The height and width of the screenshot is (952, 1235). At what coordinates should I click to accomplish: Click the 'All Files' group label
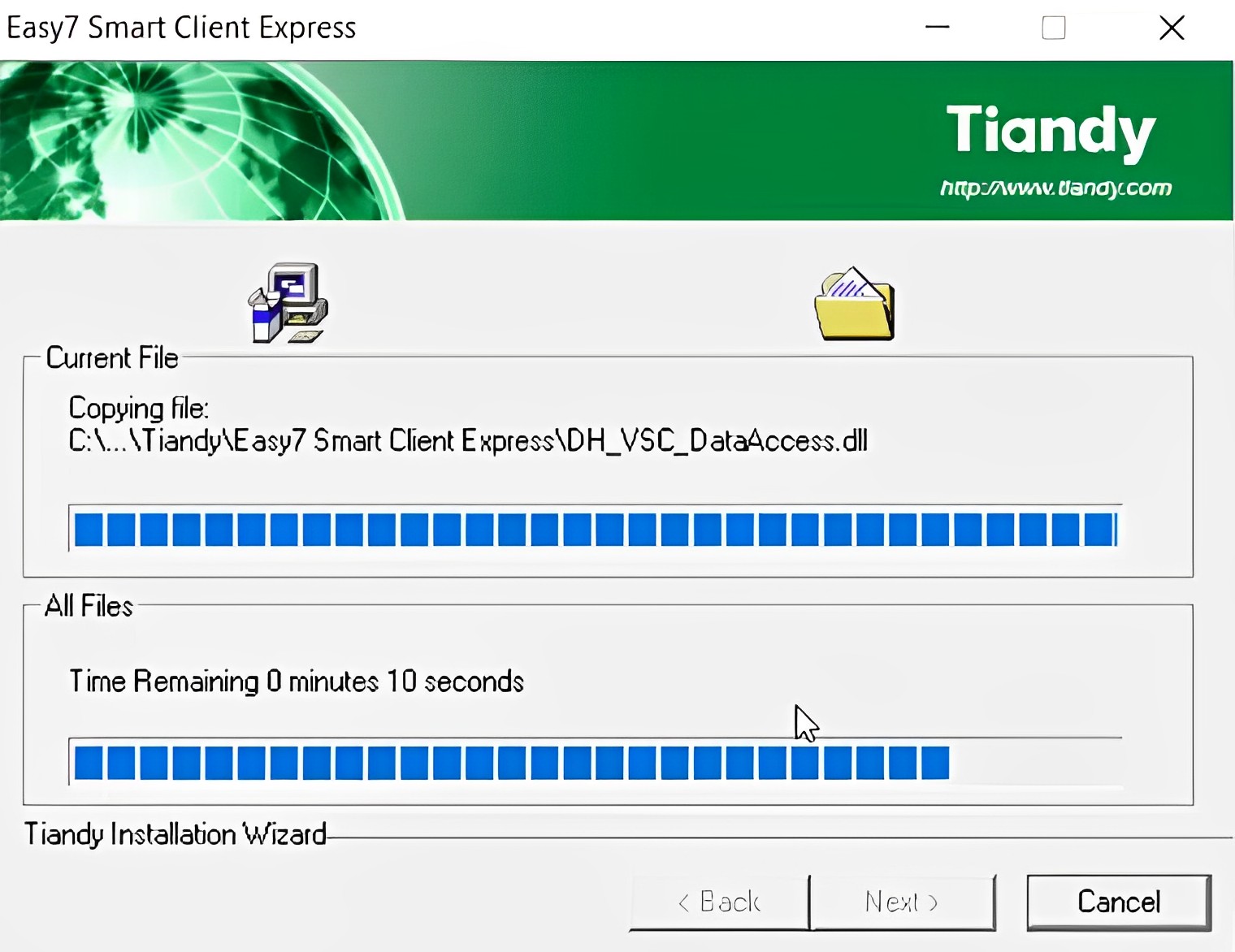(x=89, y=606)
